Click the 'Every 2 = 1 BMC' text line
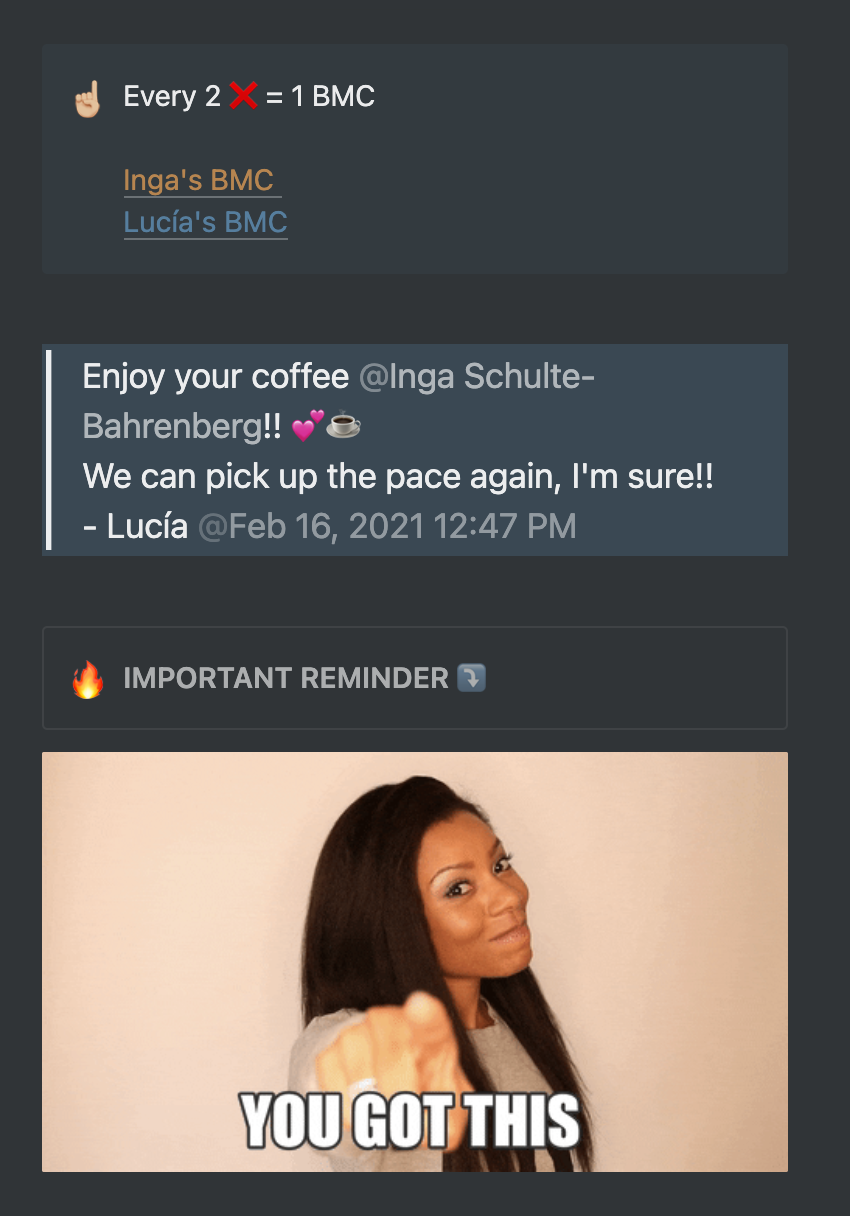Screen dimensions: 850x1216 249,97
